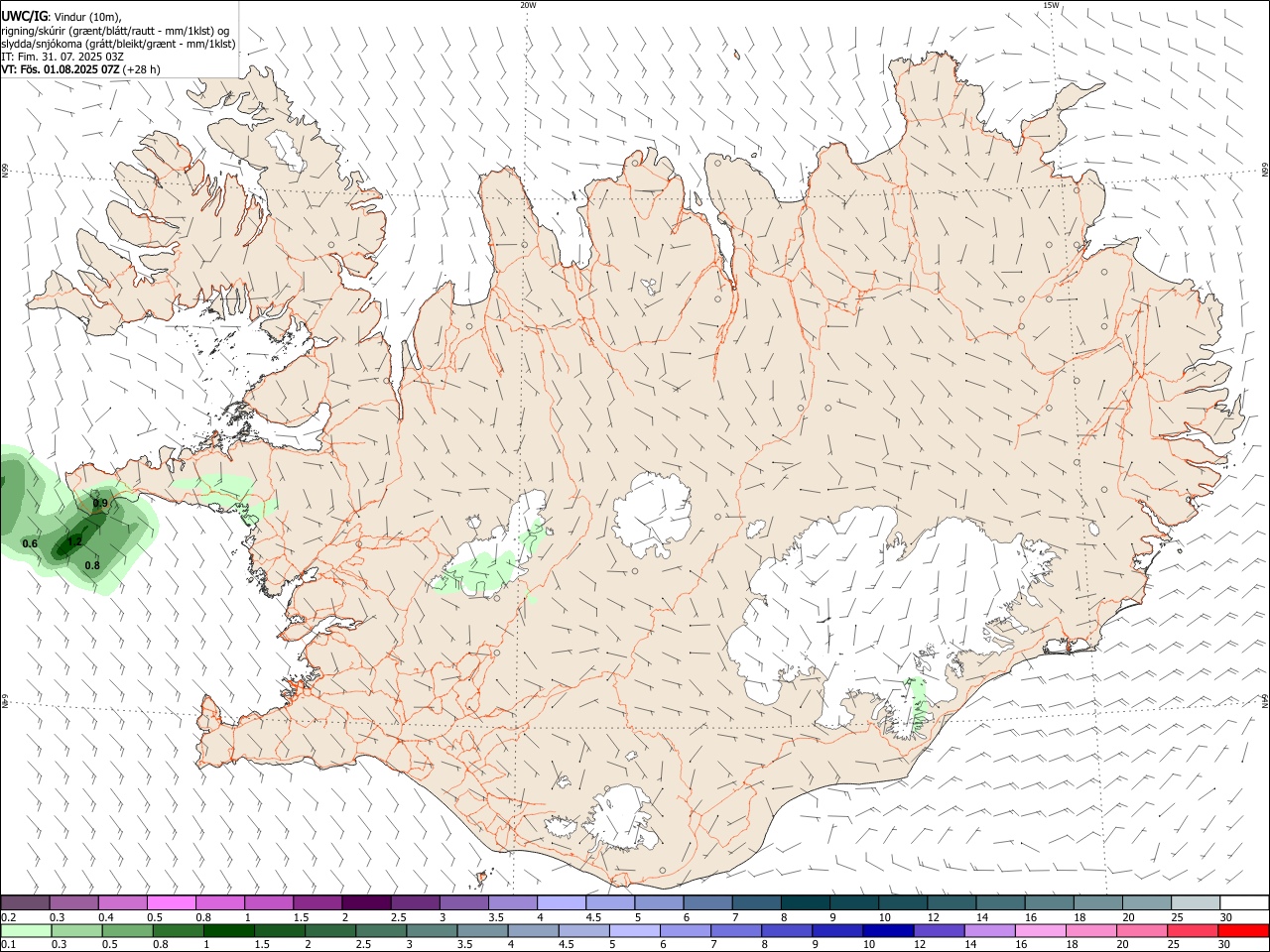Click the 'rigning/skúrir' legend description line
Screen dimensions: 1270x952
pos(115,31)
